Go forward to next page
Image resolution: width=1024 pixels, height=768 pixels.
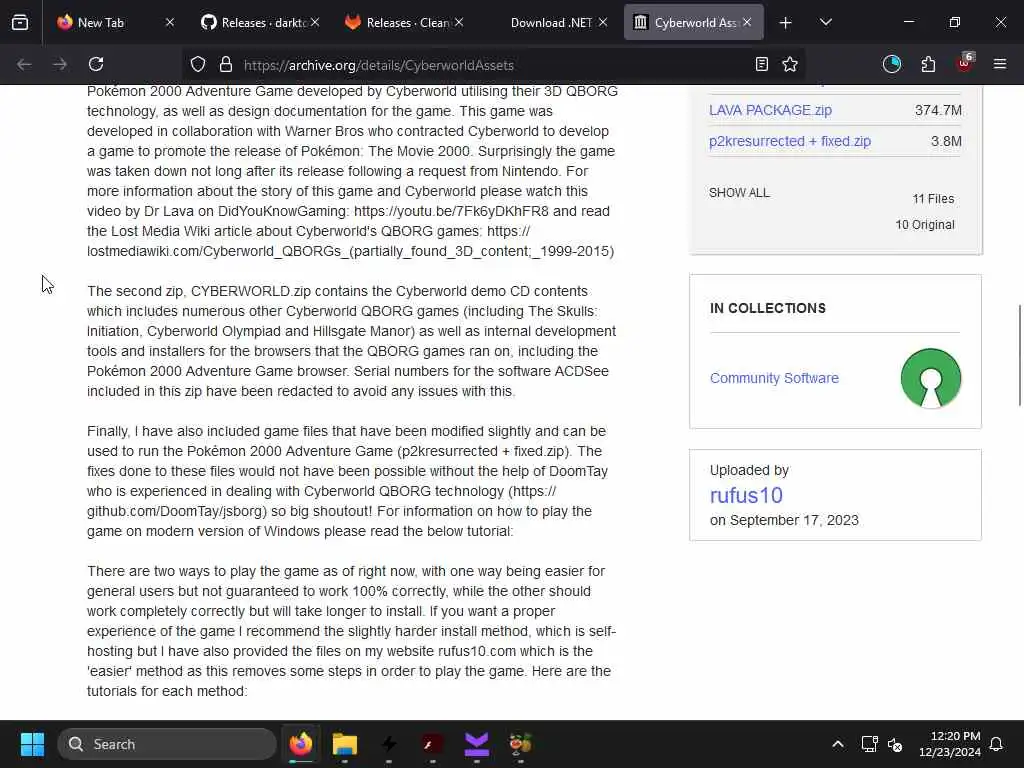coord(60,64)
